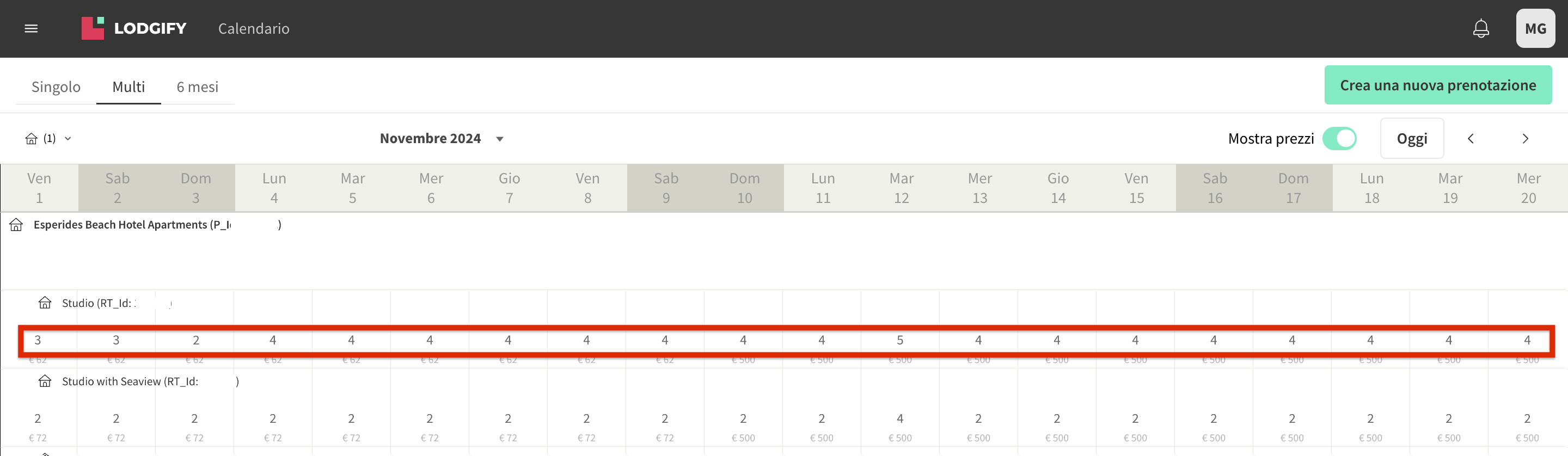Open the 6 mesi view tab
This screenshot has height=456, width=1568.
point(198,87)
